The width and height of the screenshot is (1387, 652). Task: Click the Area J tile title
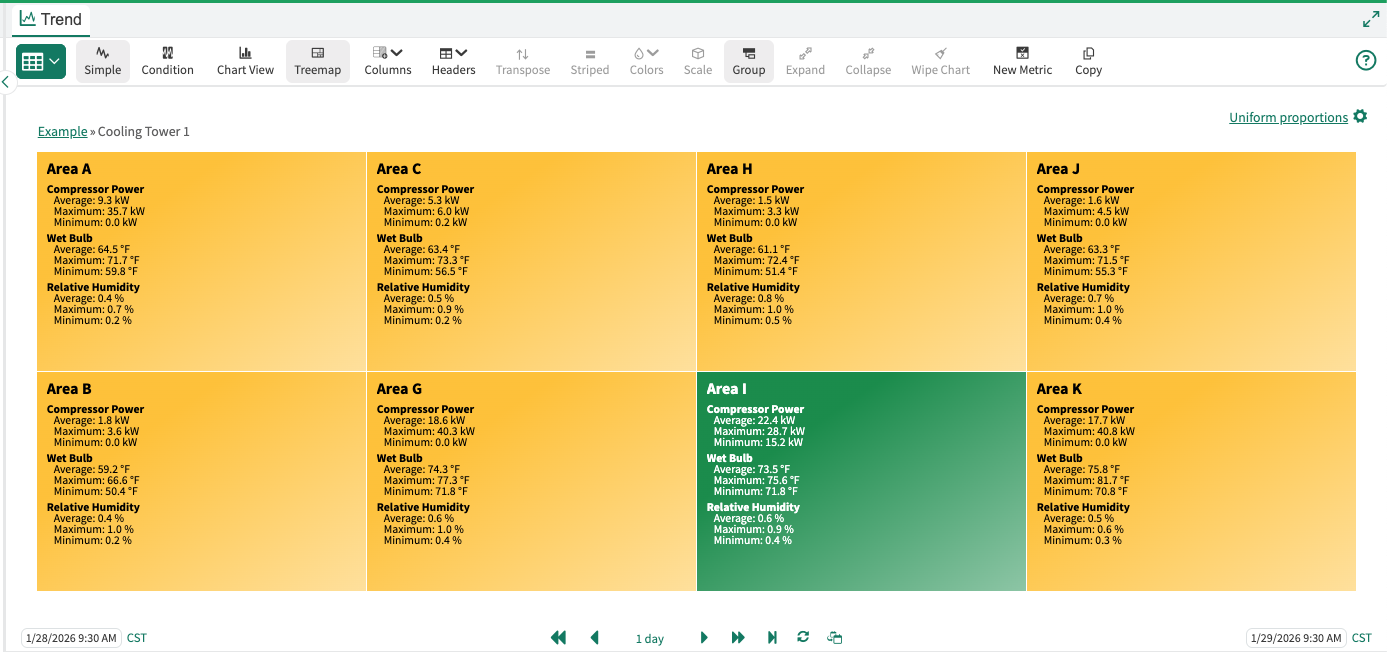coord(1058,169)
